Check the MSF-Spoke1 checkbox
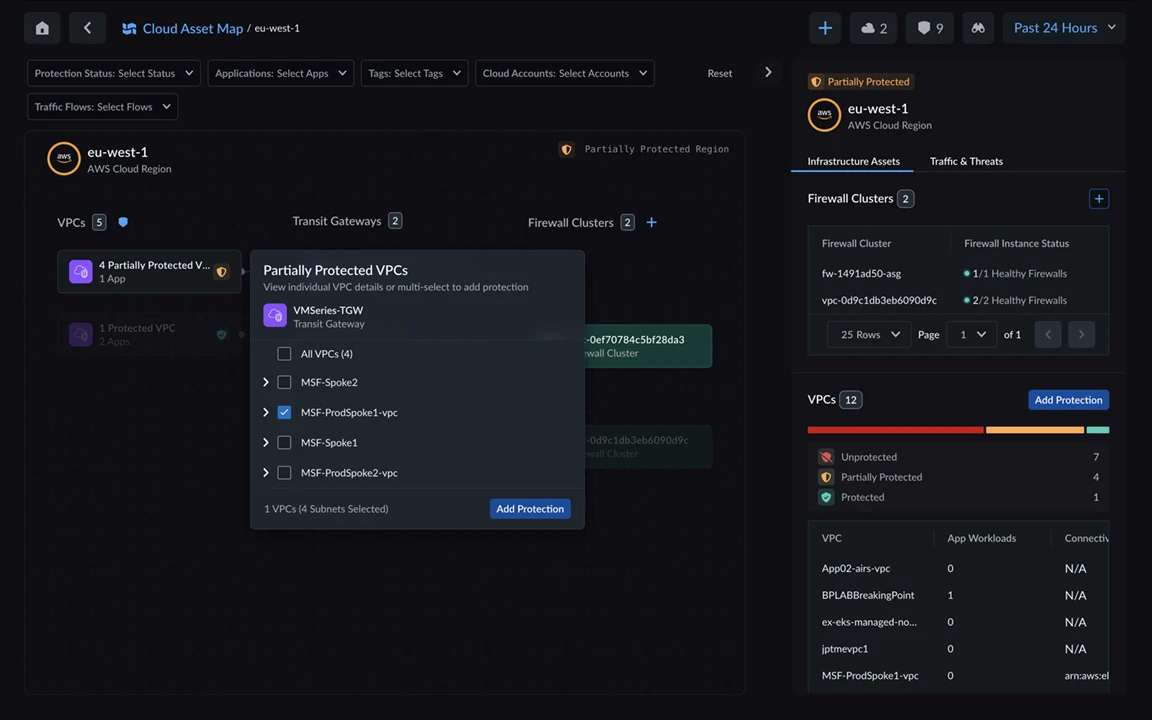 click(x=284, y=442)
